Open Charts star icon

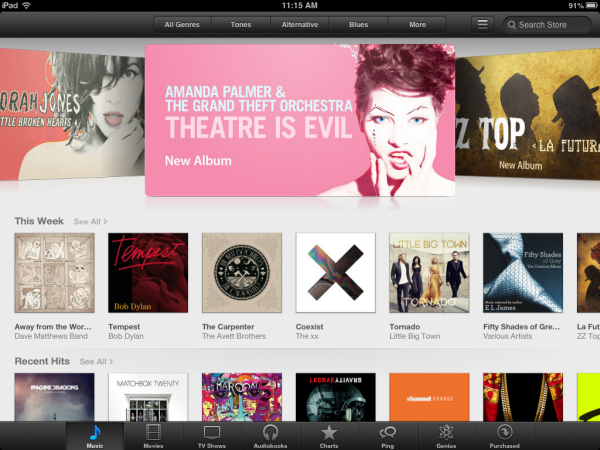pos(328,432)
